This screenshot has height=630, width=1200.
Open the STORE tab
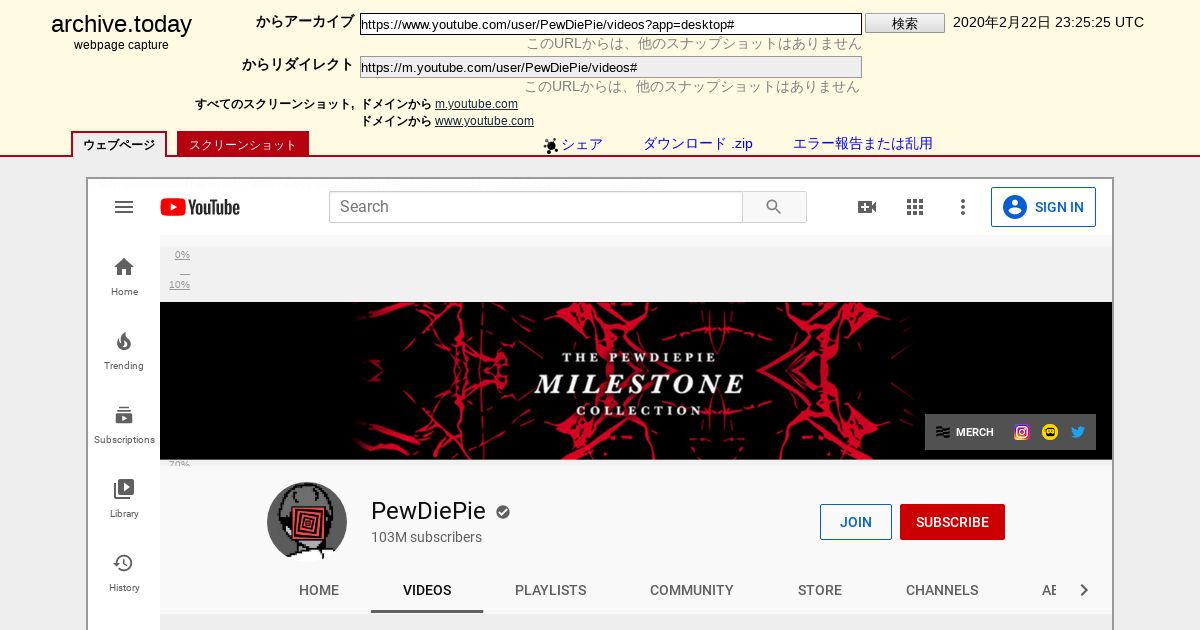(820, 590)
